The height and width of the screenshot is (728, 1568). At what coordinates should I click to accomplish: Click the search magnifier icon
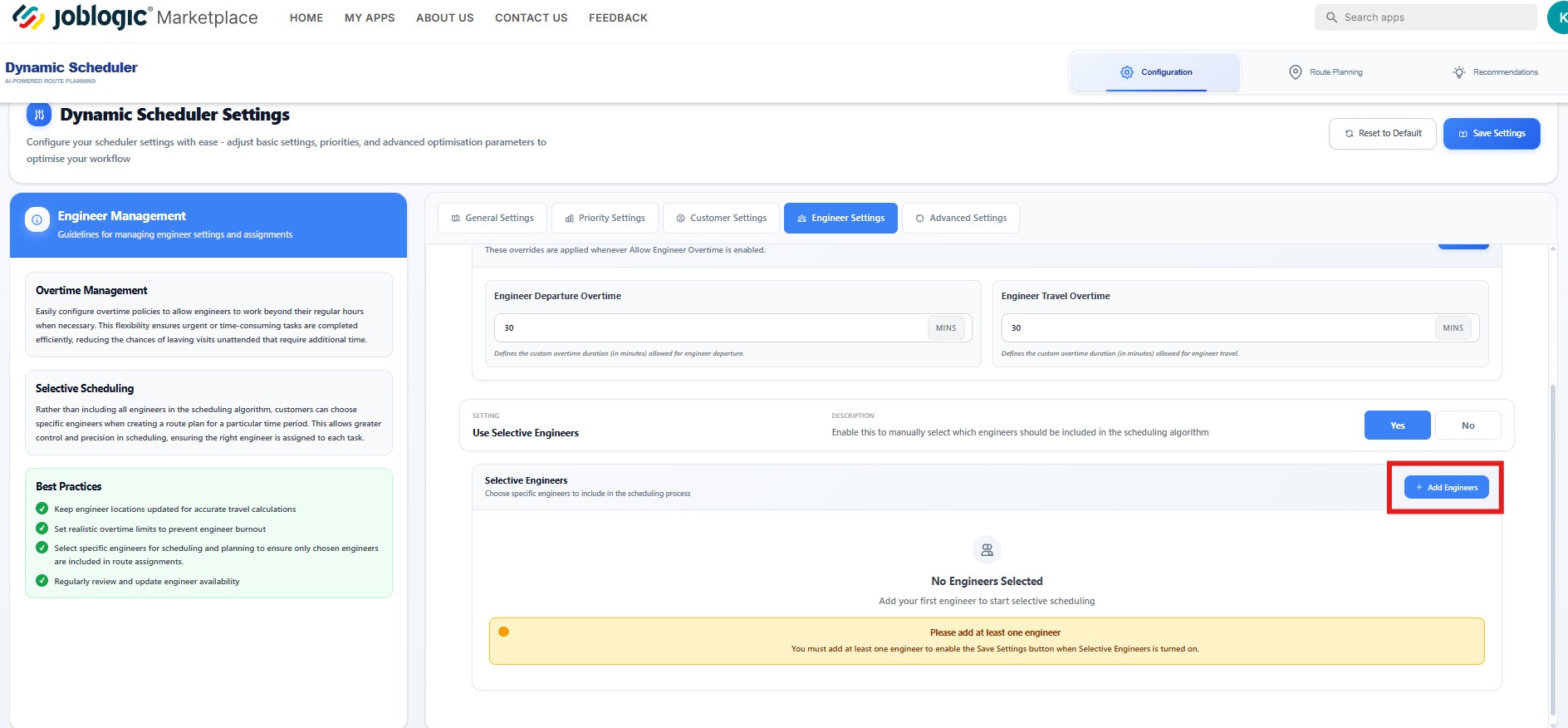tap(1331, 17)
